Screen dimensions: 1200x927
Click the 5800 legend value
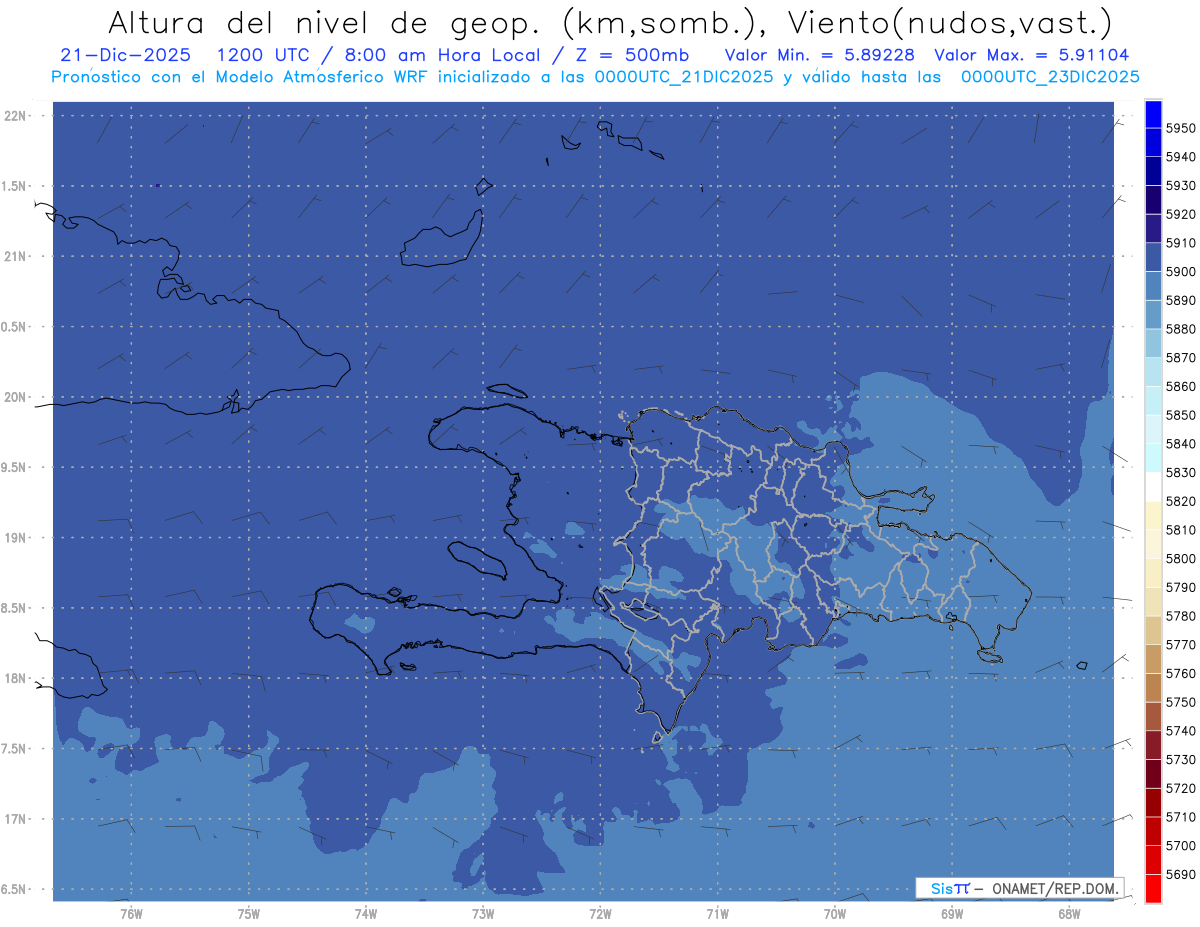[1180, 558]
